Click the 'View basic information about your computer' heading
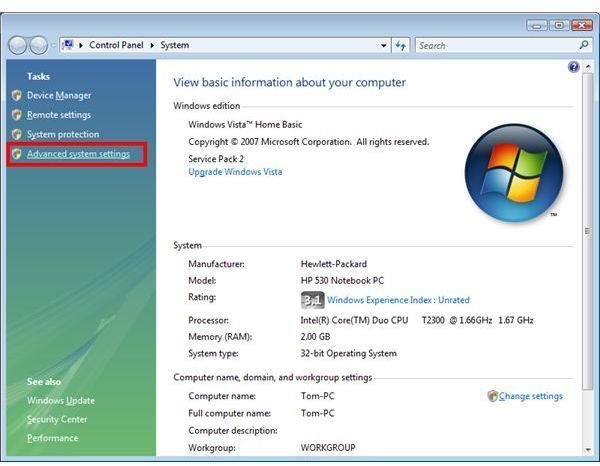Screen dimensions: 600x466 (x=290, y=83)
